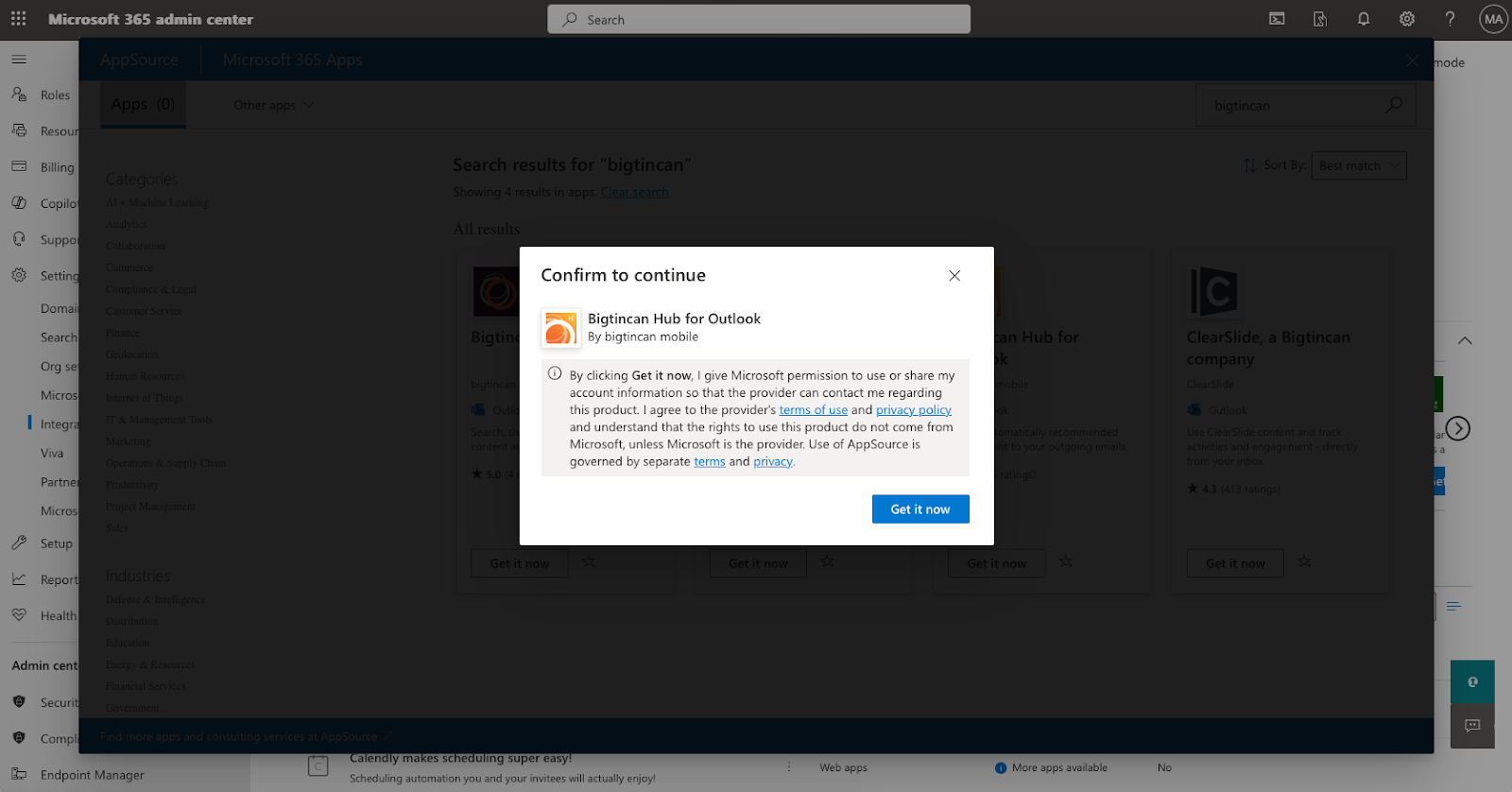
Task: Open Cloud Shell from the top bar
Action: click(x=1277, y=19)
